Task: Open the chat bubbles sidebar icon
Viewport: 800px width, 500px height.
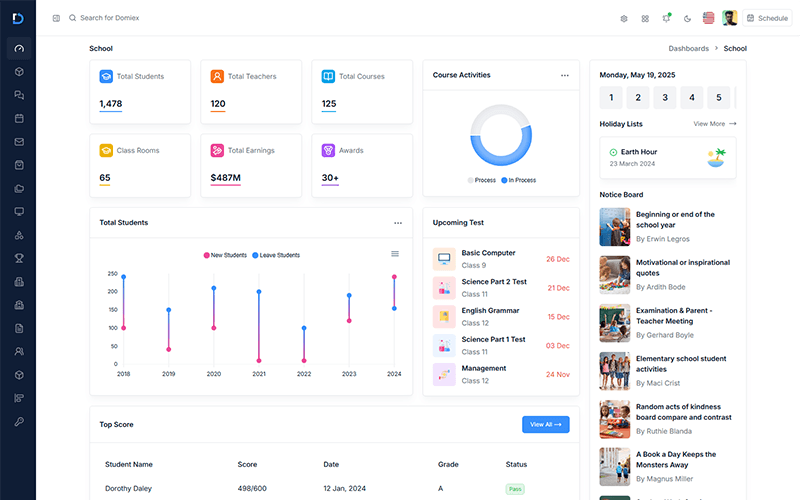Action: point(19,95)
